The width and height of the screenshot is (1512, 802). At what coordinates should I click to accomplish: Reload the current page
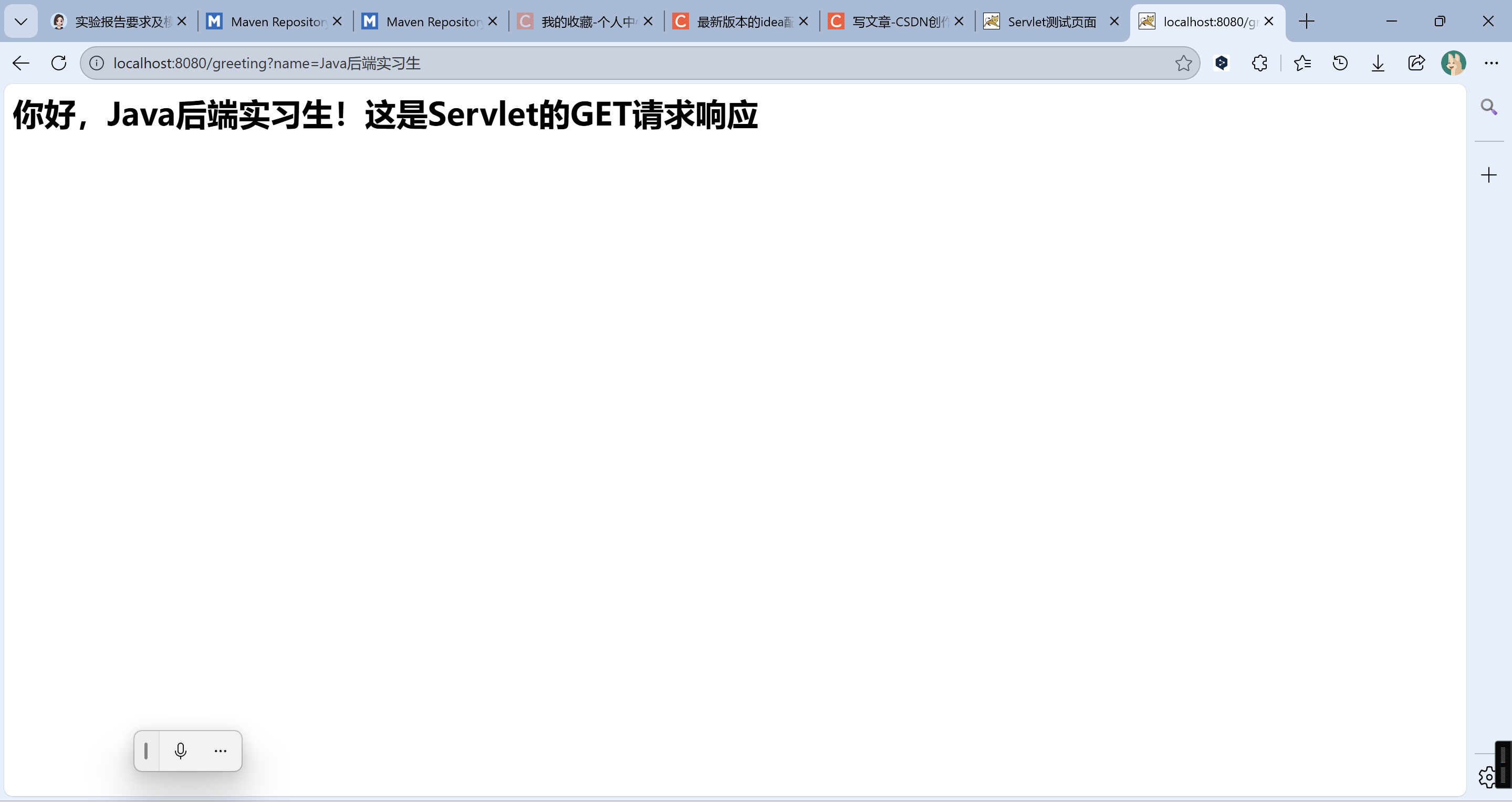59,63
